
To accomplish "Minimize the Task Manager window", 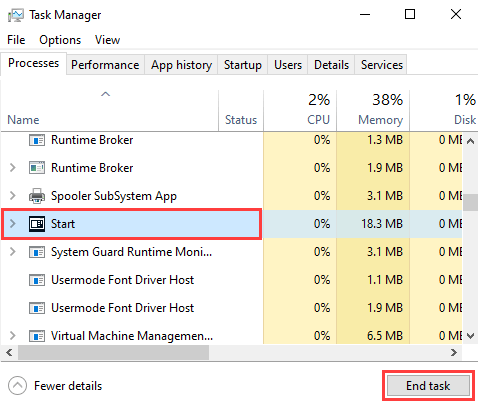I will [365, 14].
